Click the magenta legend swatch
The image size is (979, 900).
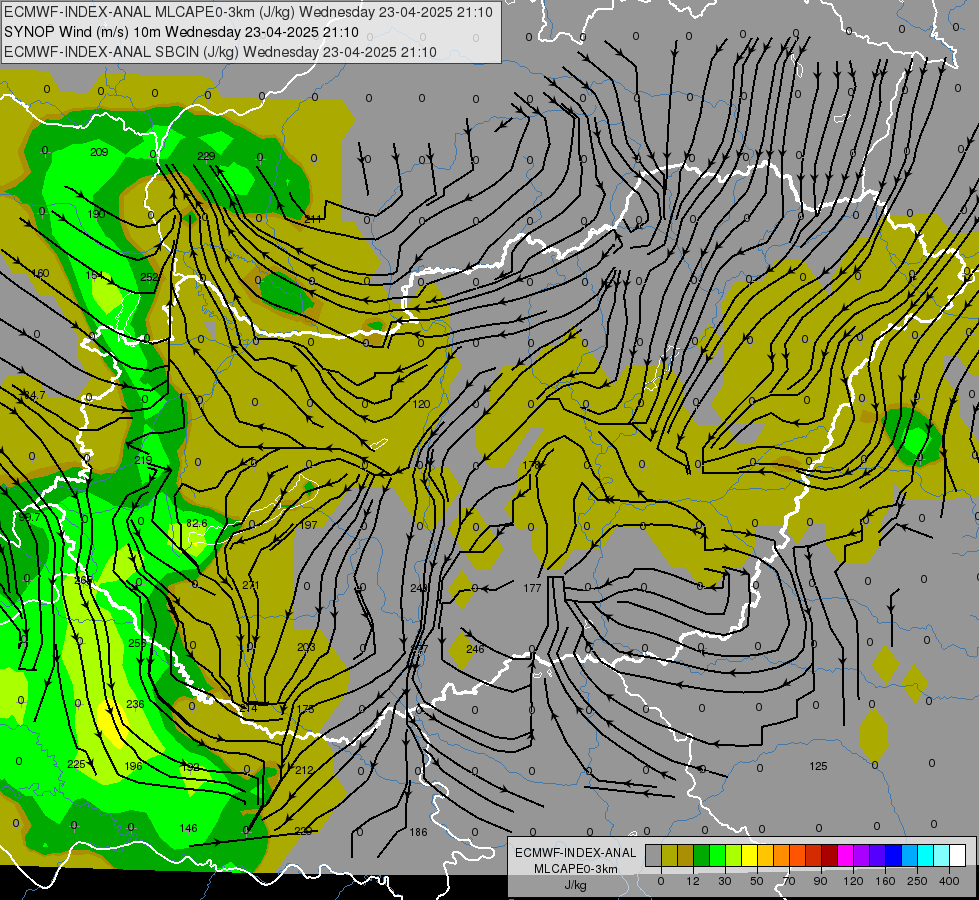point(846,855)
